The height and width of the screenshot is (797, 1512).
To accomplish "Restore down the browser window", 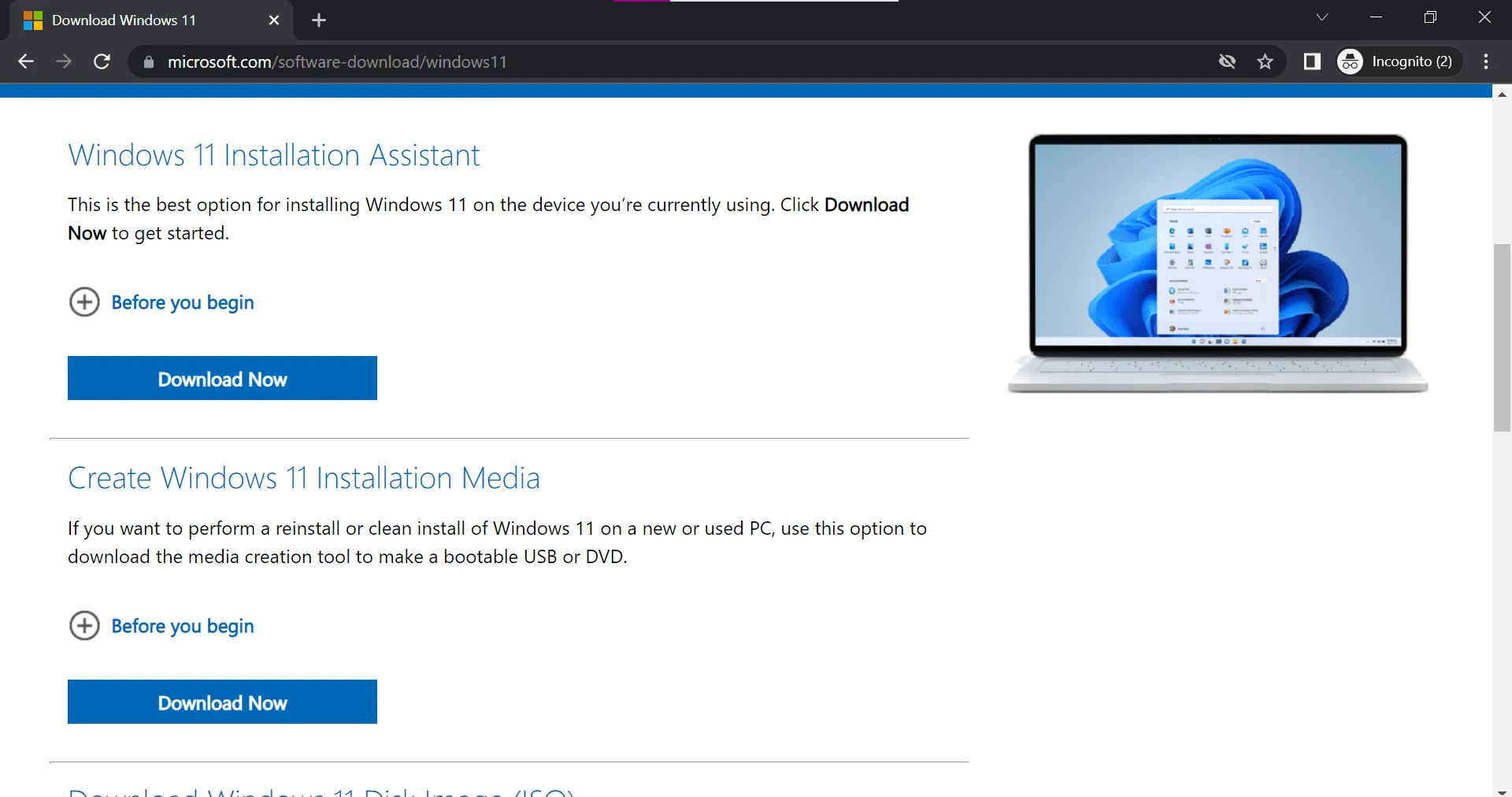I will tap(1430, 17).
